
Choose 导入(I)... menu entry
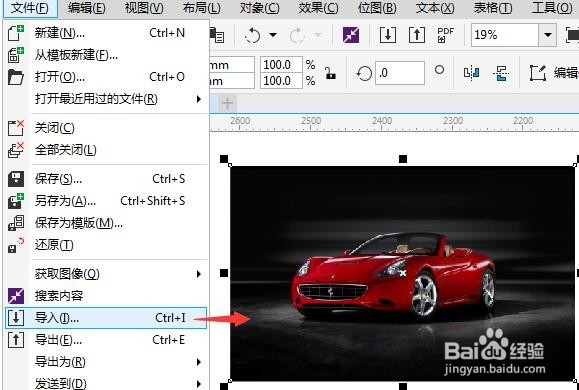click(x=106, y=318)
